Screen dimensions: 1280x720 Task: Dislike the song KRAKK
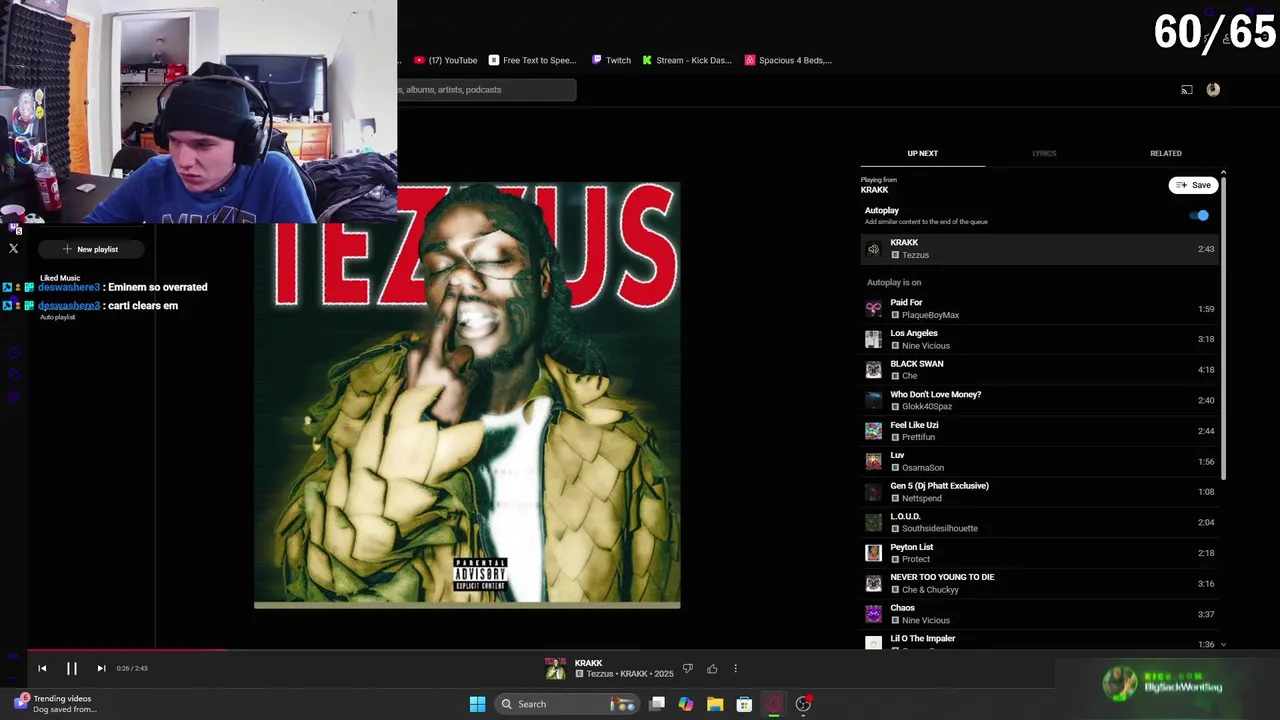[x=687, y=668]
